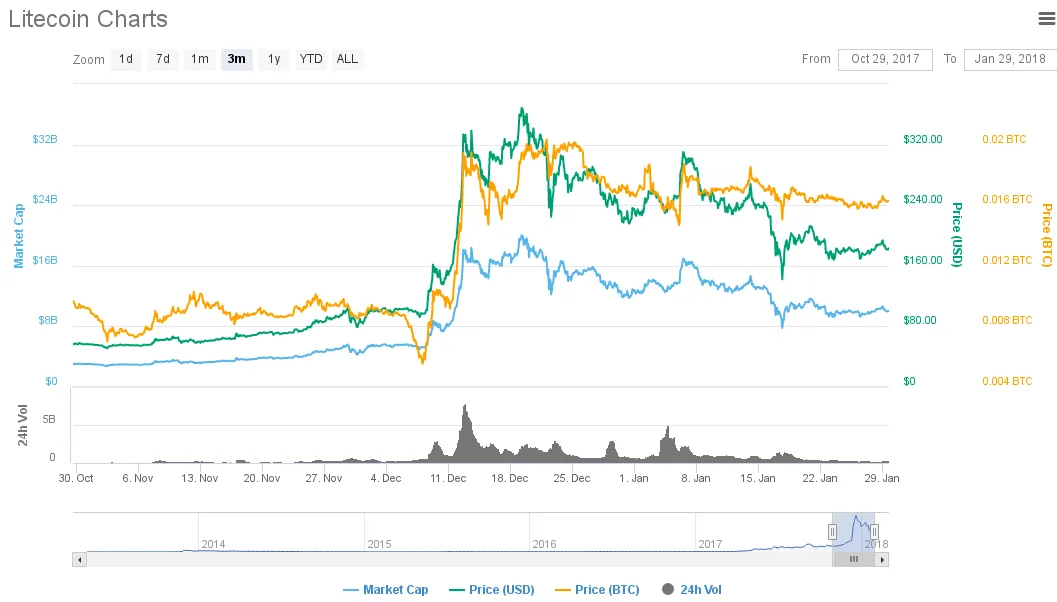Click the 1. Jan axis label
Viewport: 1057px width, 602px height.
coord(634,478)
